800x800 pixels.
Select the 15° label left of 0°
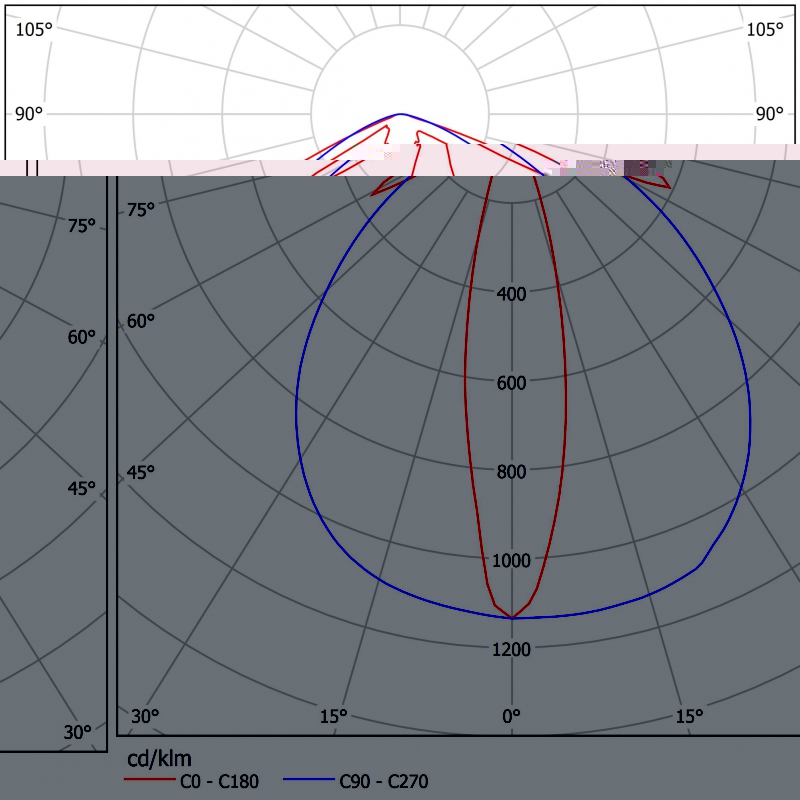(333, 716)
